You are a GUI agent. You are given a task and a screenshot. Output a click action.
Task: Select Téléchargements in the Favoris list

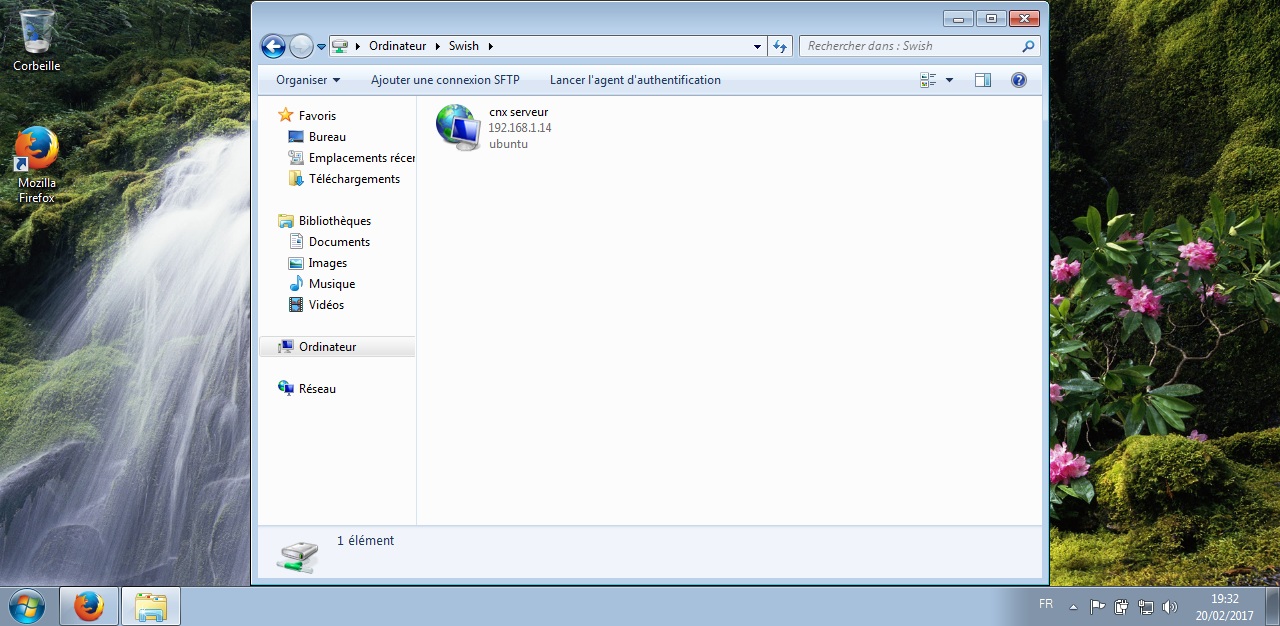click(x=354, y=179)
